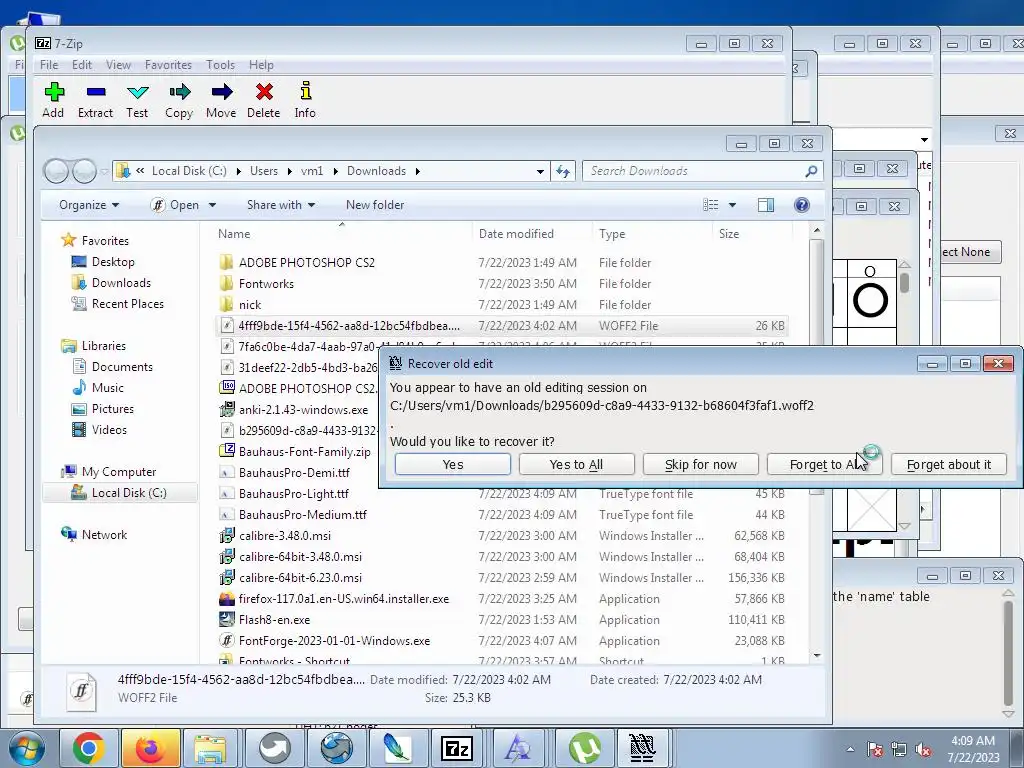Select Flash8-en.exe file
This screenshot has width=1024, height=768.
[x=274, y=620]
